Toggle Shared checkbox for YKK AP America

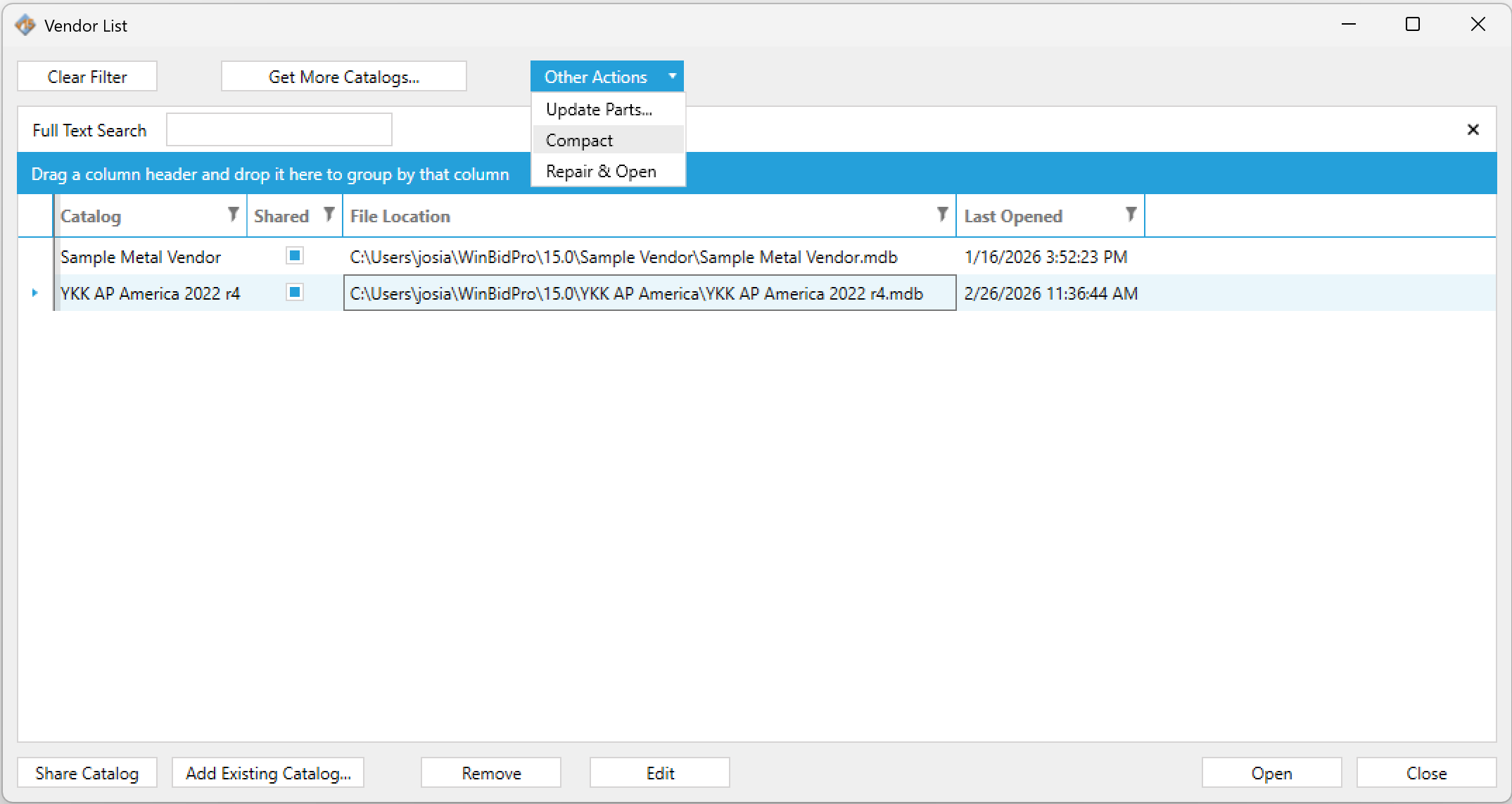click(x=295, y=293)
